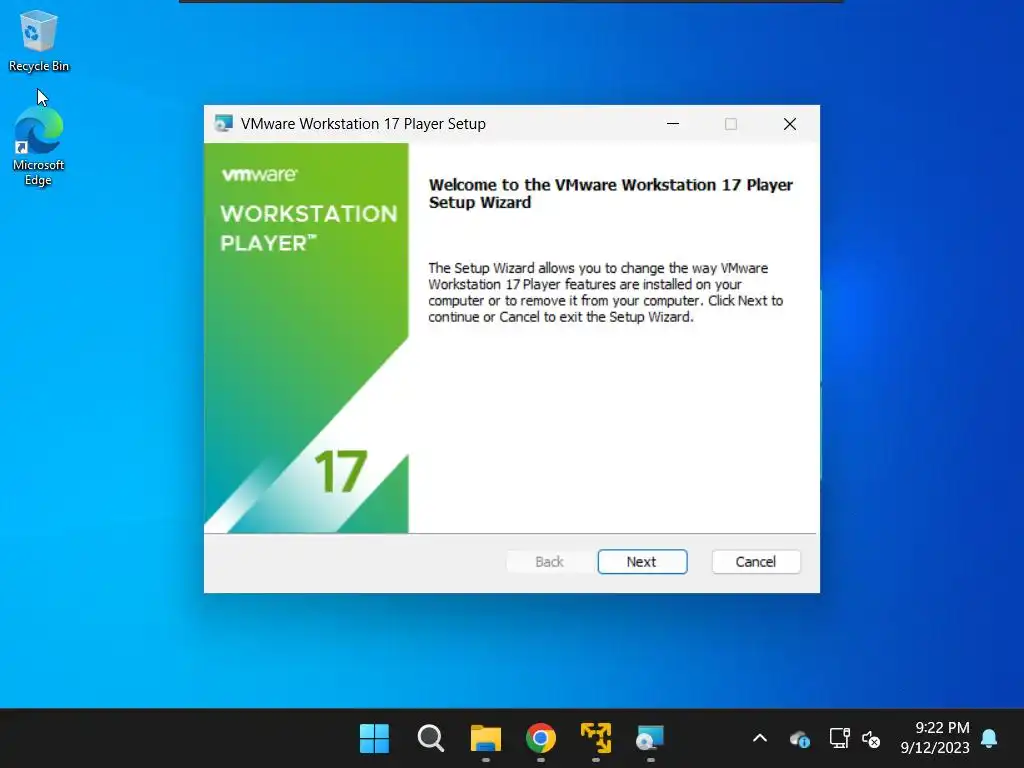
Task: Minimize the VMware Setup window
Action: [673, 124]
